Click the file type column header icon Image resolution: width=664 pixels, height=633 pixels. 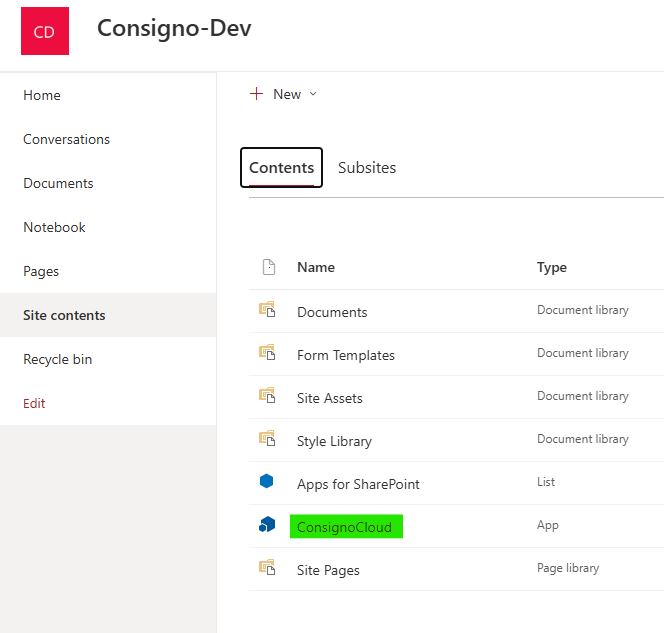point(269,267)
